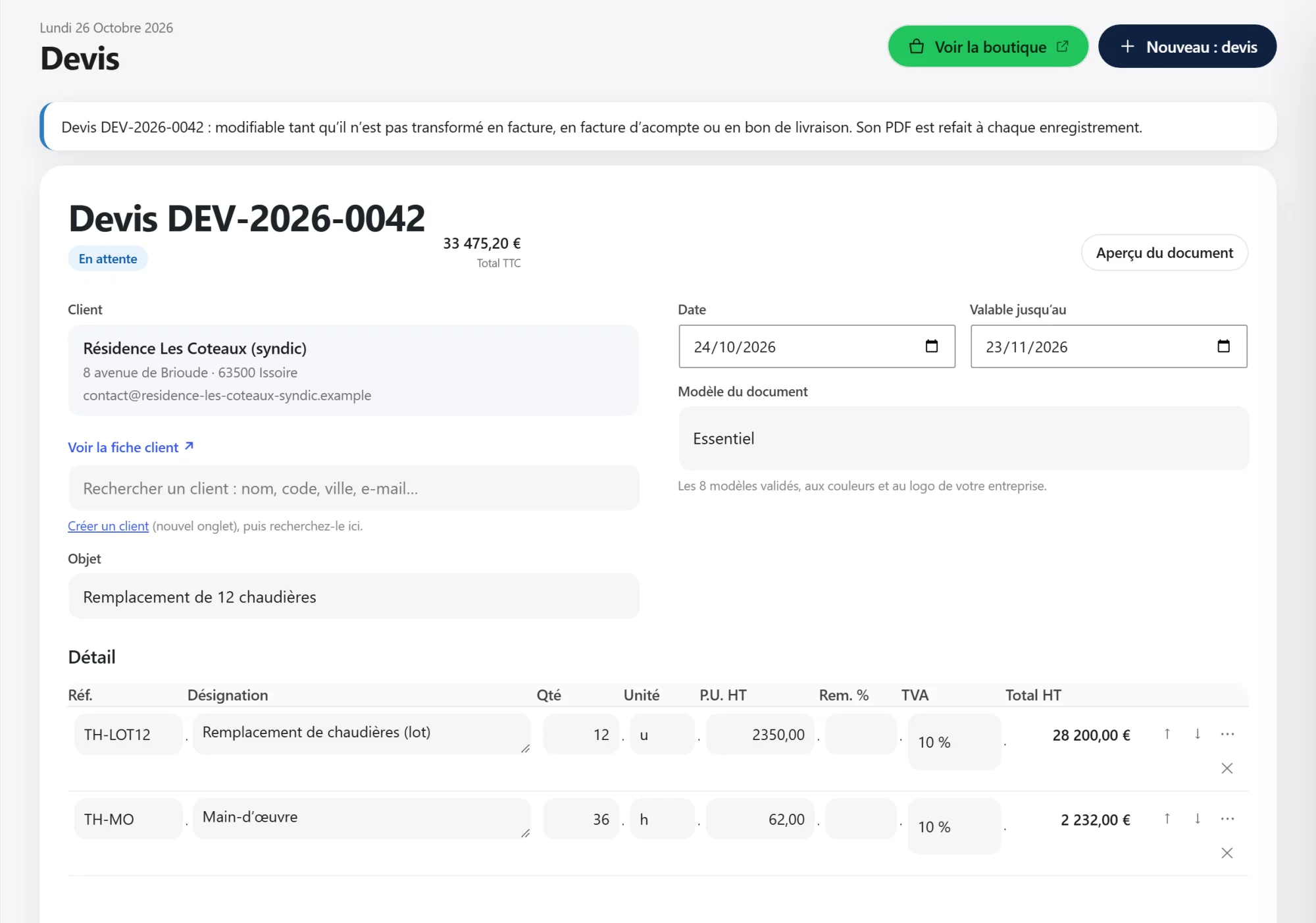
Task: Click the Rem. % field on TH-LOT12 line
Action: click(x=861, y=735)
